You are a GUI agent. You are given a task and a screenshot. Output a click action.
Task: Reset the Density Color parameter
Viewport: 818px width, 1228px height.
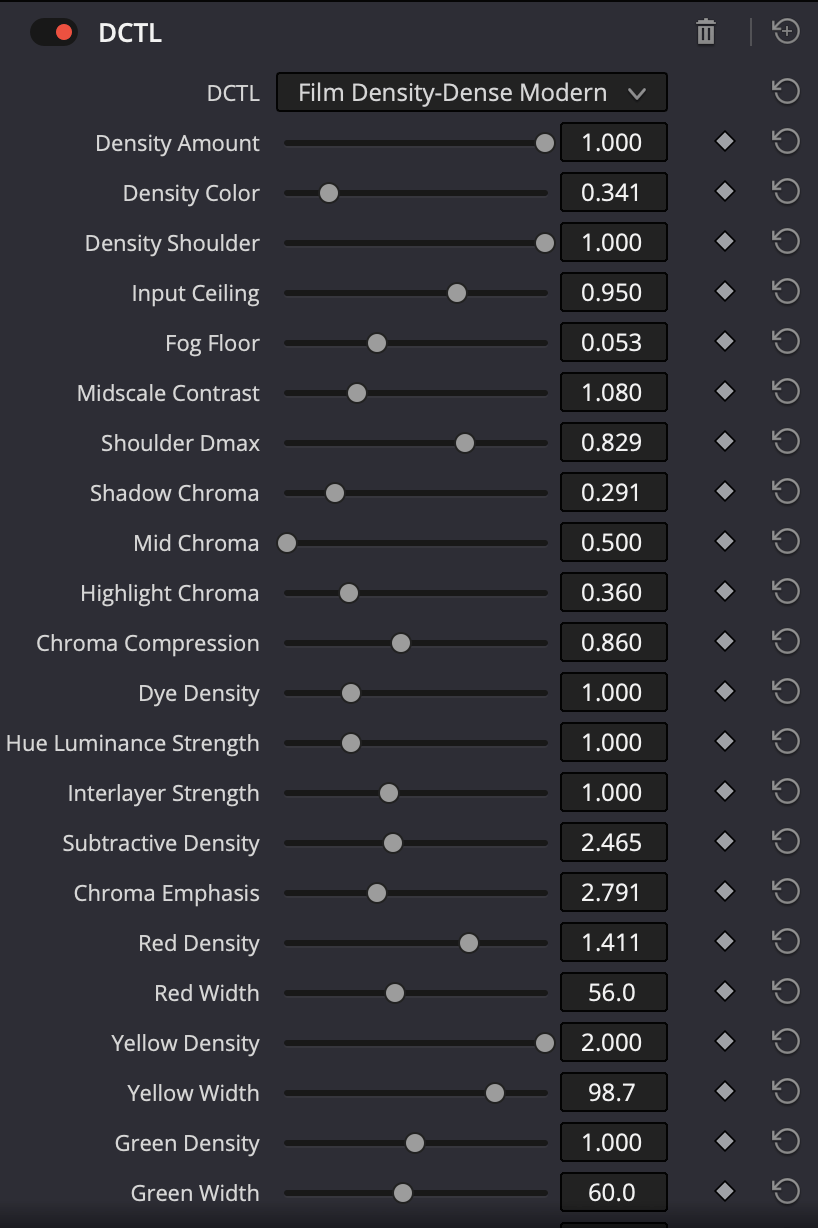pyautogui.click(x=786, y=192)
